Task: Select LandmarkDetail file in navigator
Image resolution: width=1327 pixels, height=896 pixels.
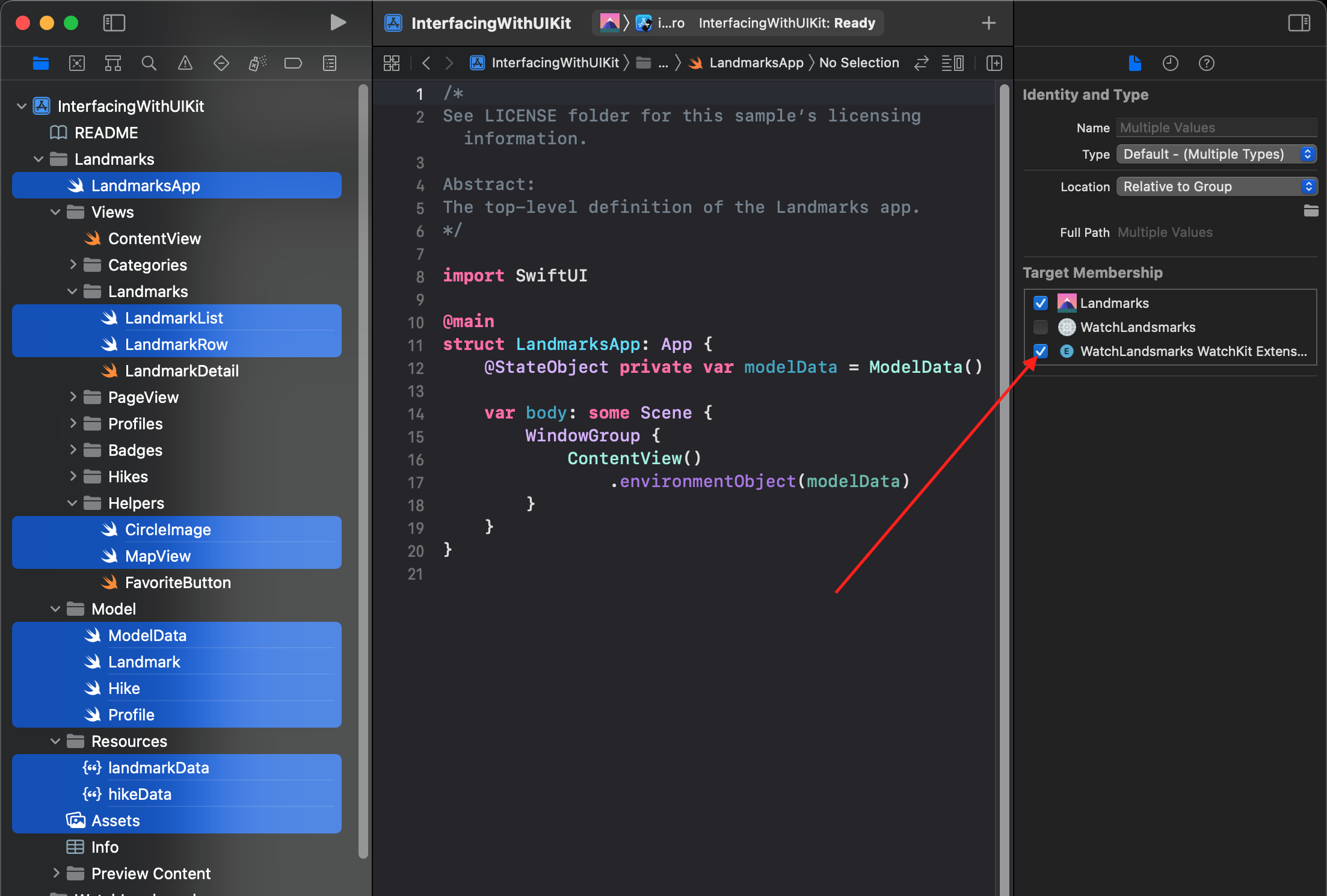Action: click(181, 371)
